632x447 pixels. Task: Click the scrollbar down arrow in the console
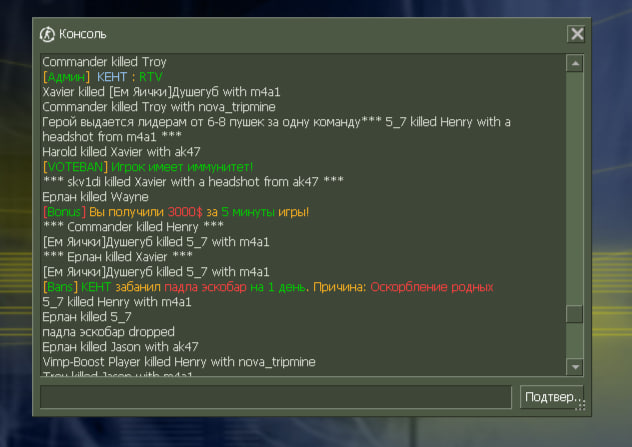[x=575, y=367]
